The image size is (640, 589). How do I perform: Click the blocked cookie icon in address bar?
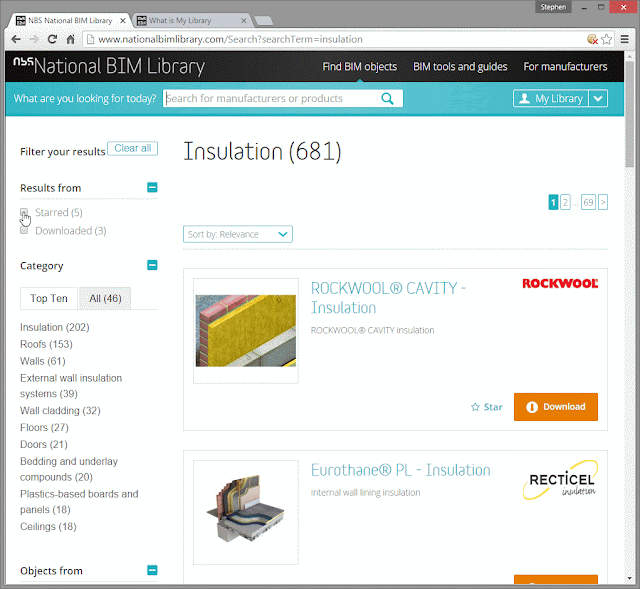pos(592,39)
